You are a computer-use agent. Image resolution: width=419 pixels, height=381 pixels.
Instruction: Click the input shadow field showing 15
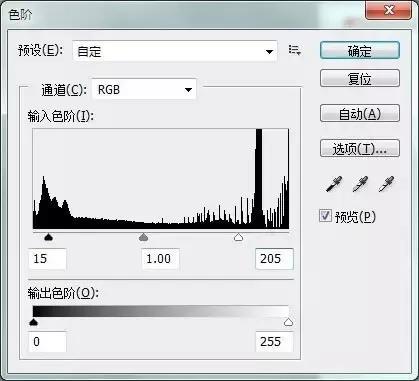(47, 259)
